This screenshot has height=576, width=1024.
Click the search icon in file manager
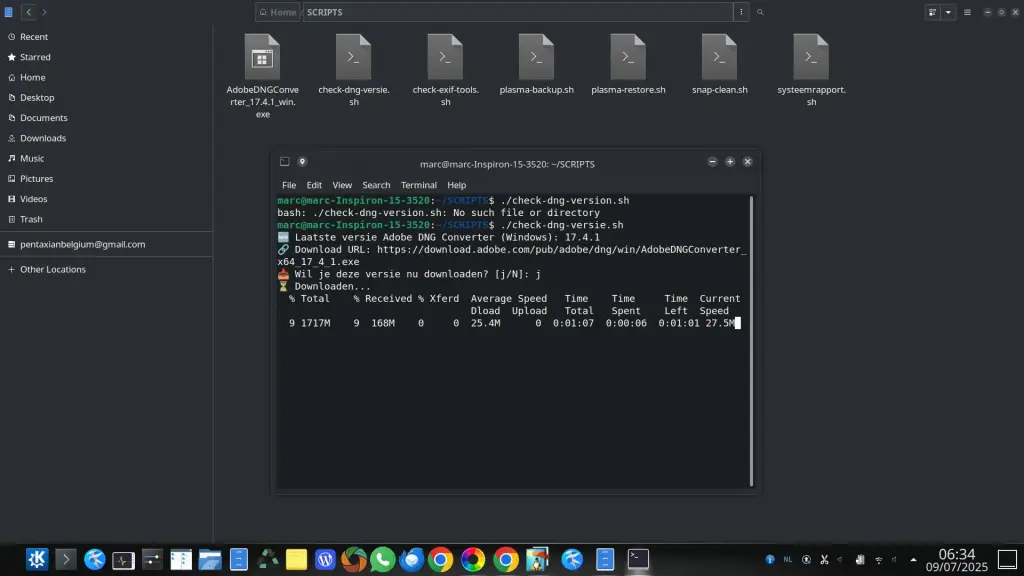[x=760, y=12]
